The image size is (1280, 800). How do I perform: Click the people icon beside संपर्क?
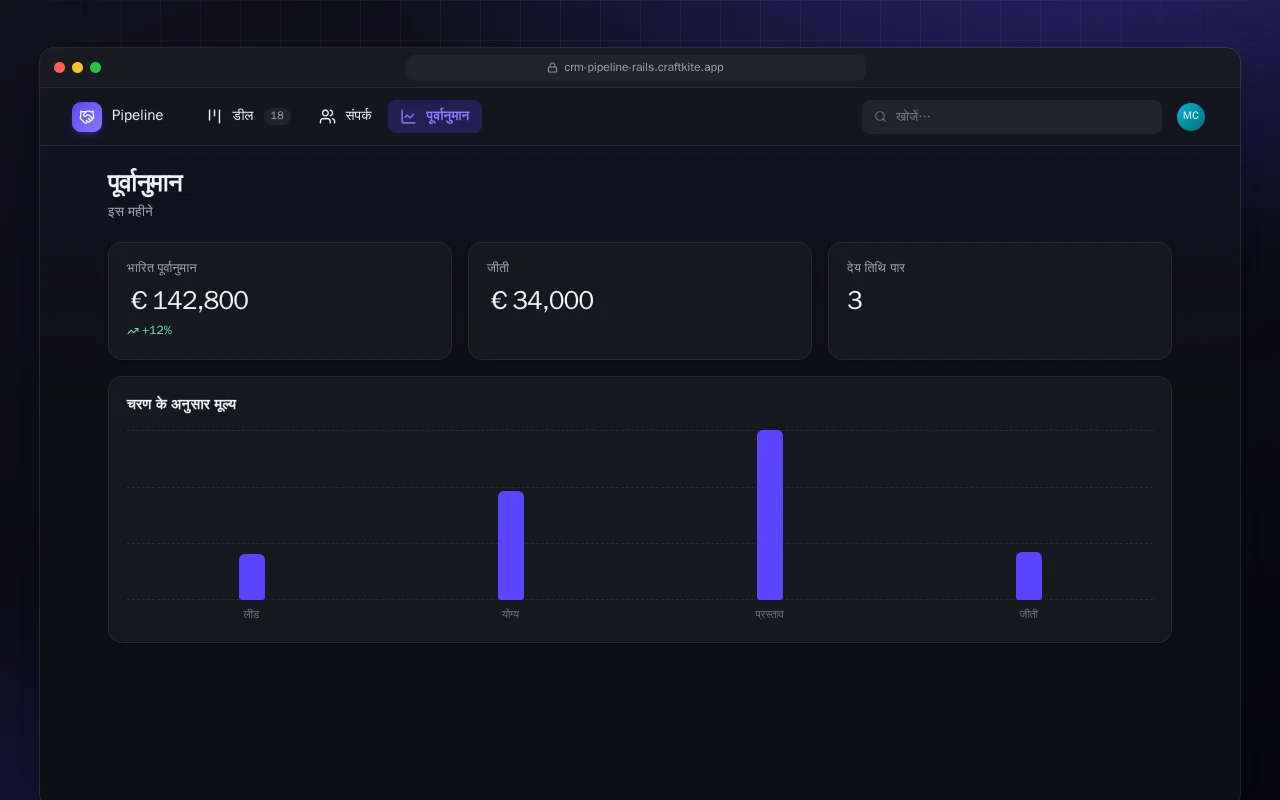click(x=327, y=116)
